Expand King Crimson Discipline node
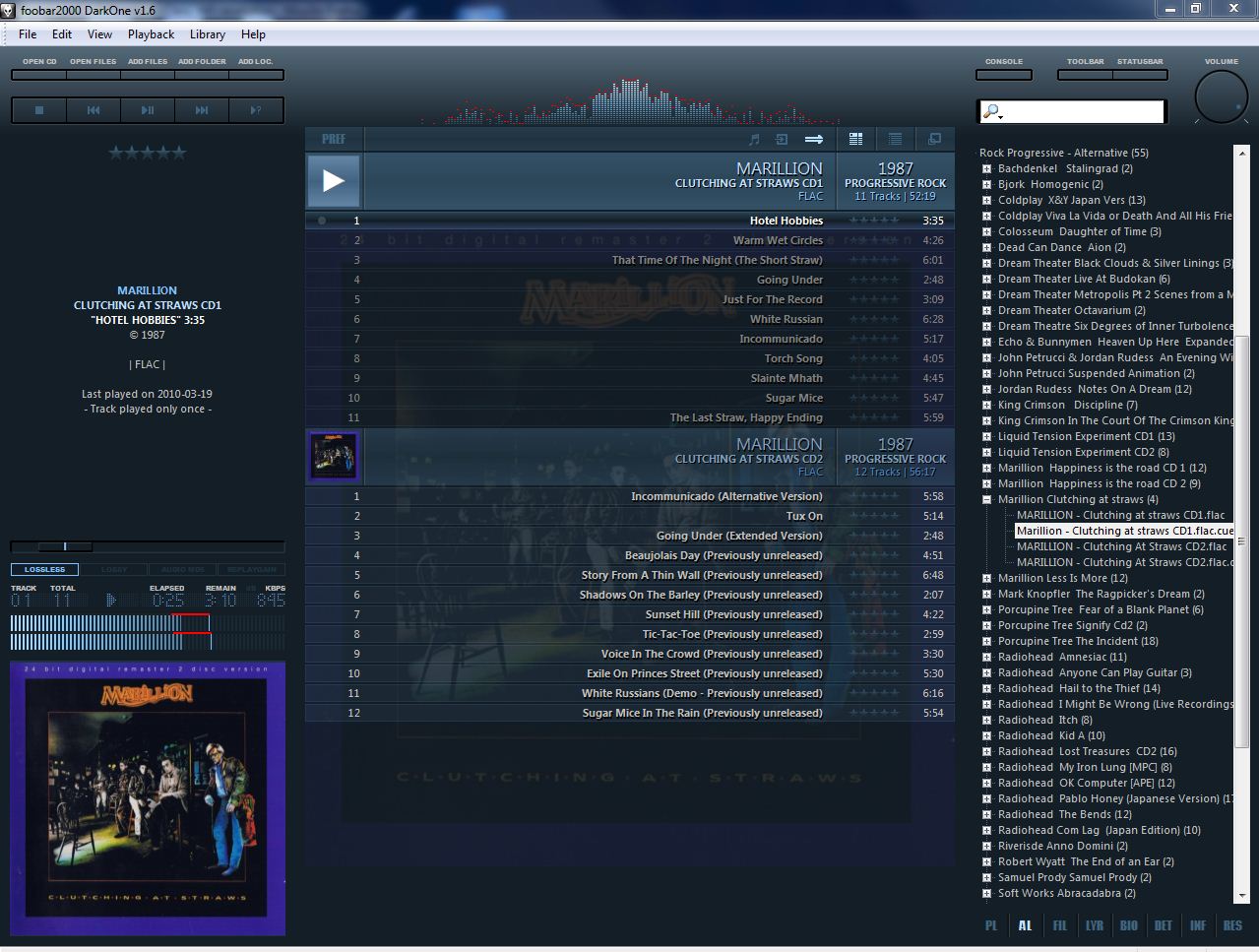This screenshot has height=952, width=1259. point(986,405)
